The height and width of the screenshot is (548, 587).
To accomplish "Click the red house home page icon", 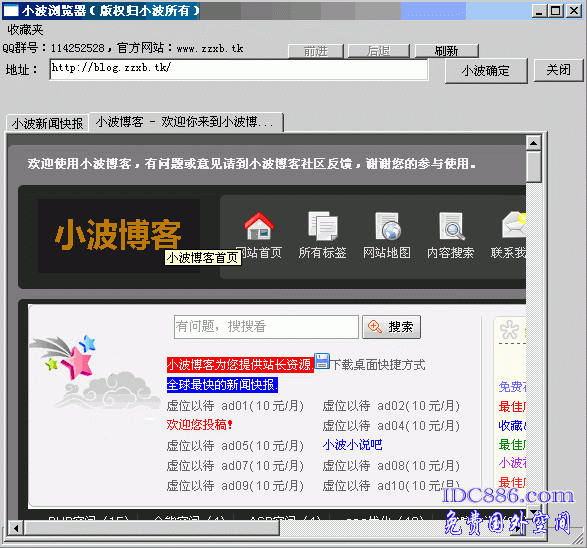I will (259, 226).
